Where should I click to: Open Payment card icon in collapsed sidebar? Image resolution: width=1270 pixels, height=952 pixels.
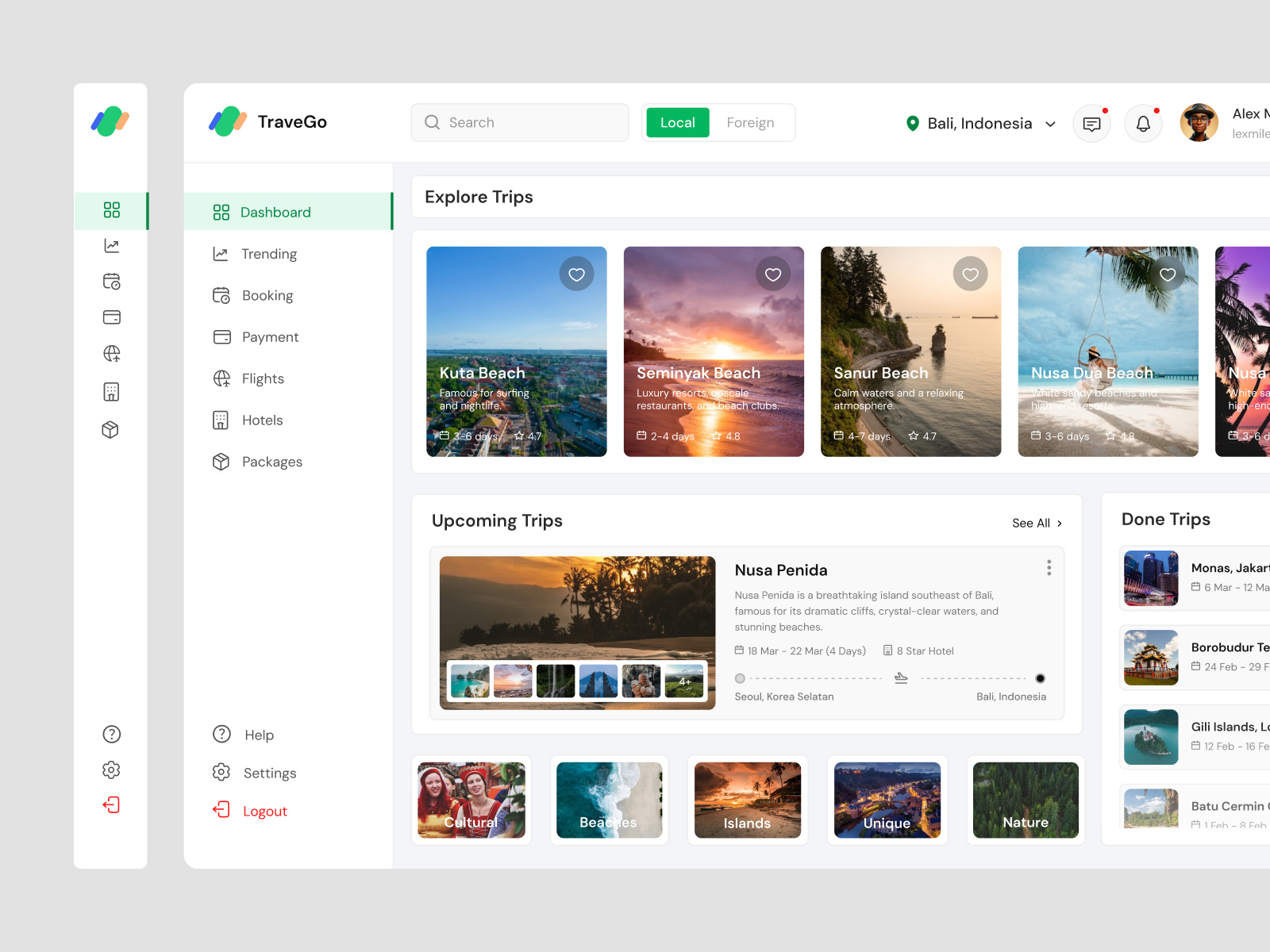pos(111,317)
